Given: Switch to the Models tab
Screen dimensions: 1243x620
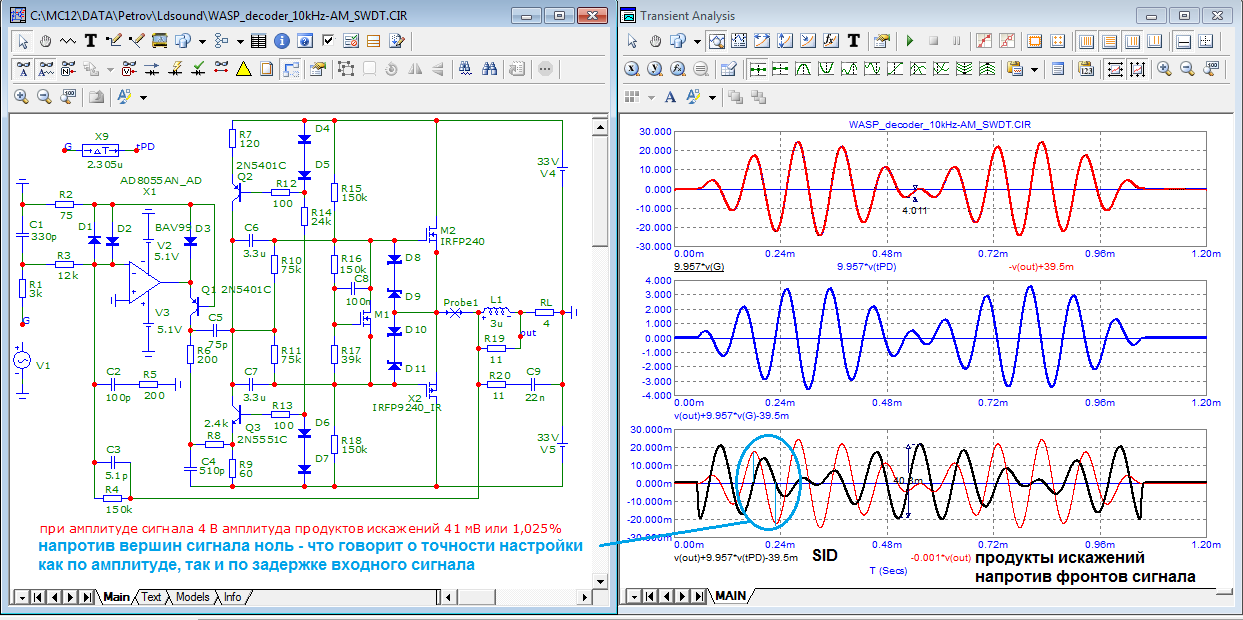Looking at the screenshot, I should (x=192, y=597).
